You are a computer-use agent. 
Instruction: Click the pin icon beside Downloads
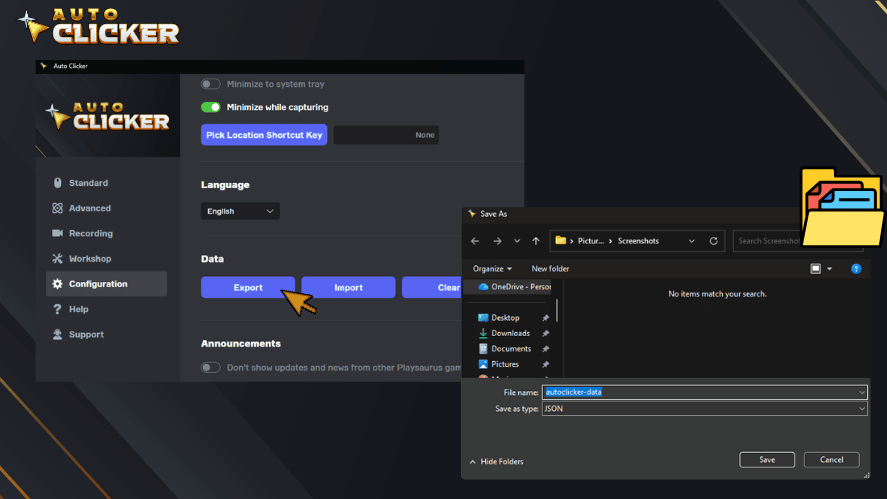click(x=545, y=333)
